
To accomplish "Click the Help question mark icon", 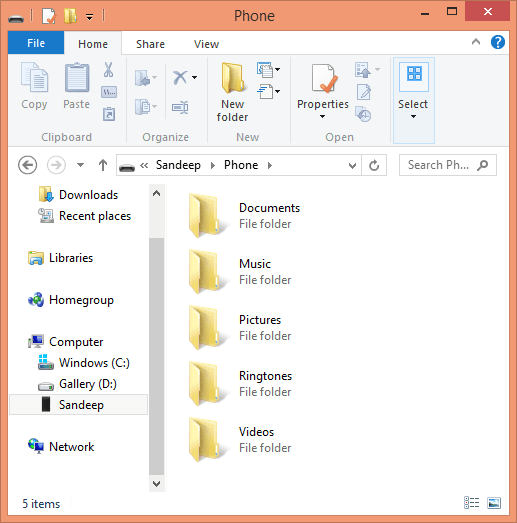I will tap(498, 42).
